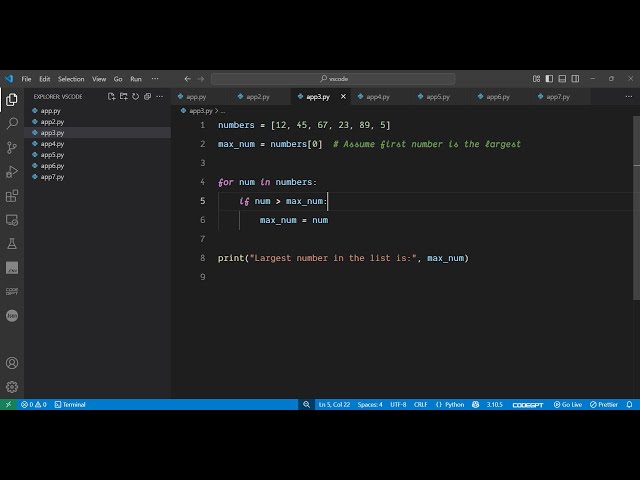Image resolution: width=640 pixels, height=480 pixels.
Task: Open the Go menu
Action: point(118,79)
